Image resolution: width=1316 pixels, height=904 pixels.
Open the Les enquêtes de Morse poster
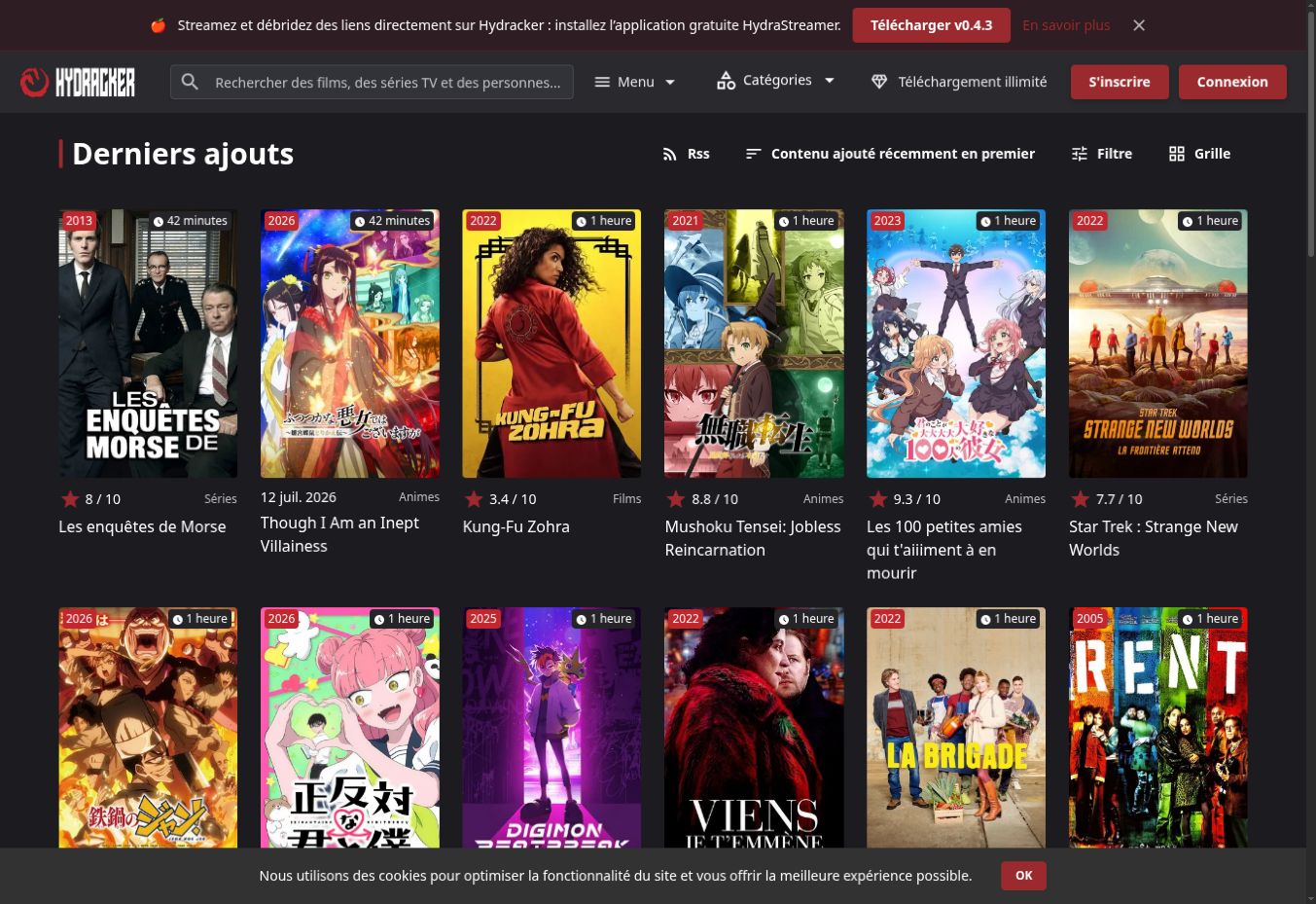click(148, 344)
